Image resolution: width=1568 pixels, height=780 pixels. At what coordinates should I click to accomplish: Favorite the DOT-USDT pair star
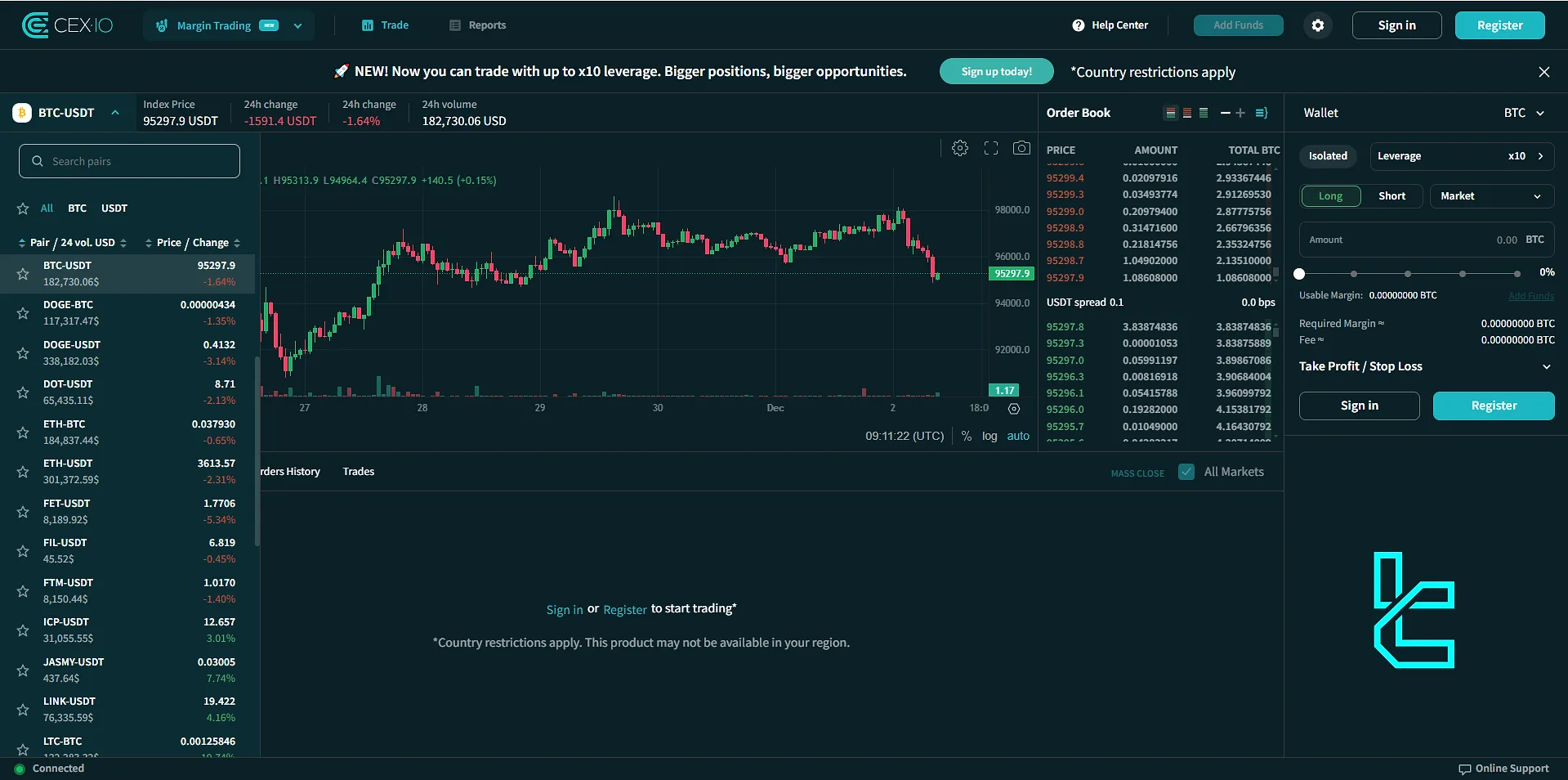click(x=23, y=392)
